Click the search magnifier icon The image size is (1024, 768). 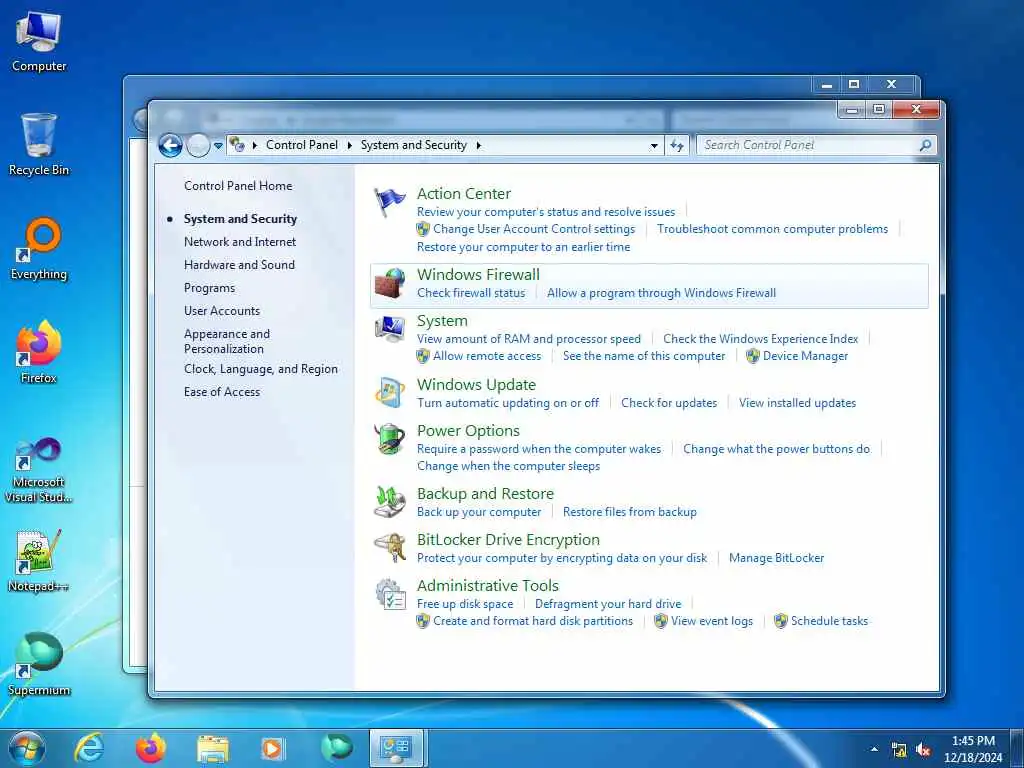coord(925,145)
